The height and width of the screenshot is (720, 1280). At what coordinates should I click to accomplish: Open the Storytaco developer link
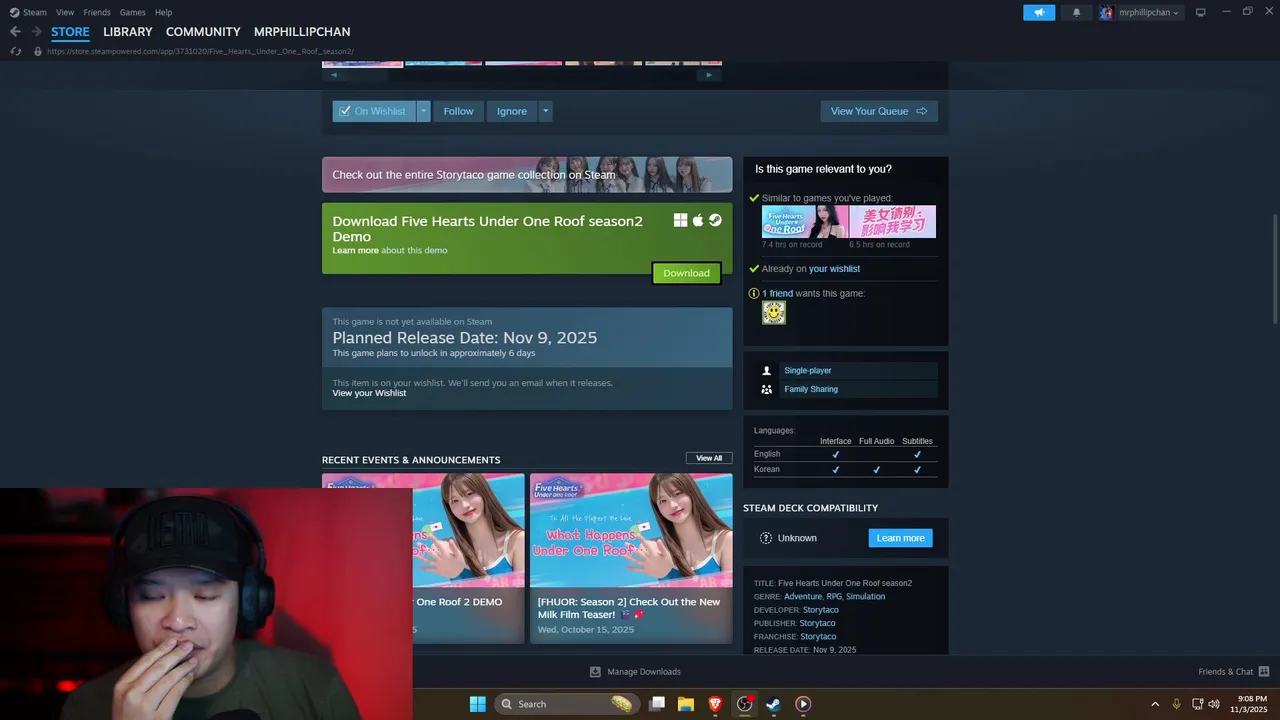tap(821, 610)
